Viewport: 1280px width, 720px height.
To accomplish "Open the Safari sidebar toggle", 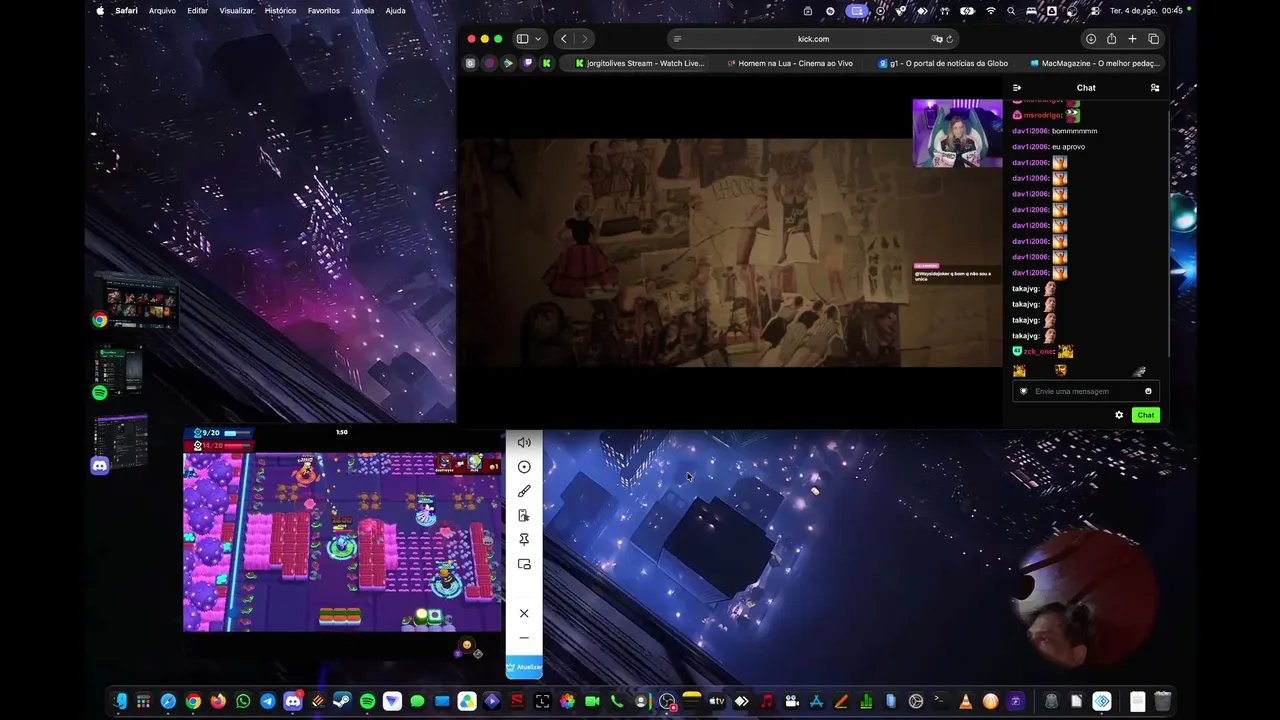I will (x=522, y=39).
